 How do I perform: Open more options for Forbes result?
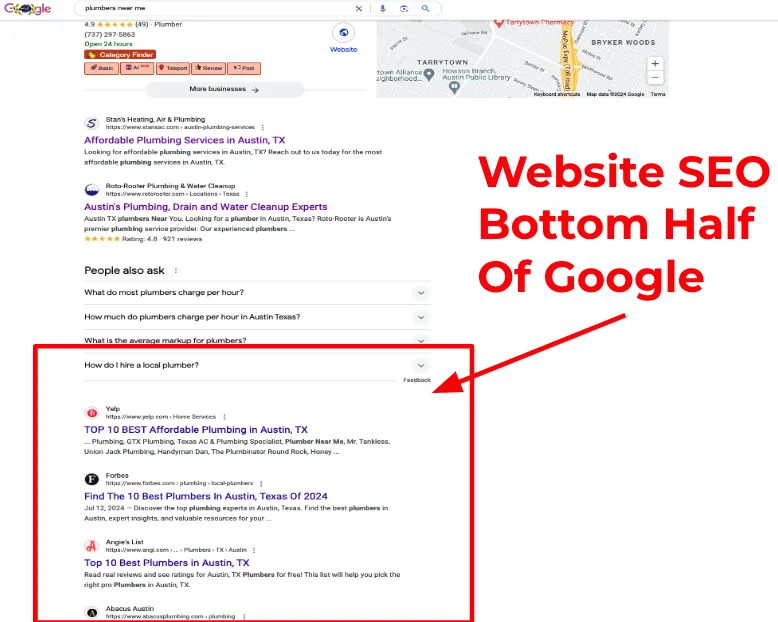coord(261,484)
